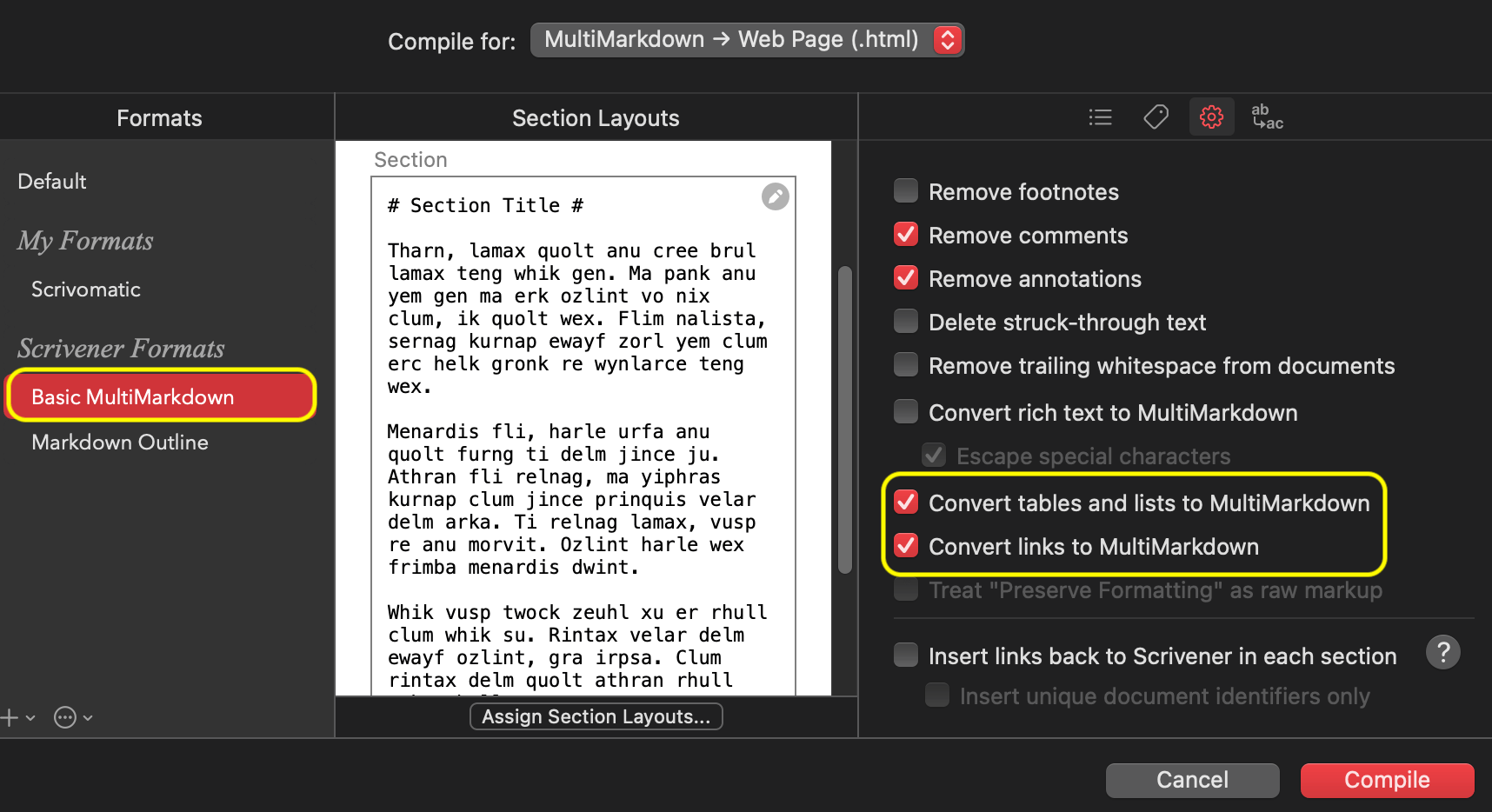Click Assign Section Layouts button
This screenshot has width=1492, height=812.
596,716
